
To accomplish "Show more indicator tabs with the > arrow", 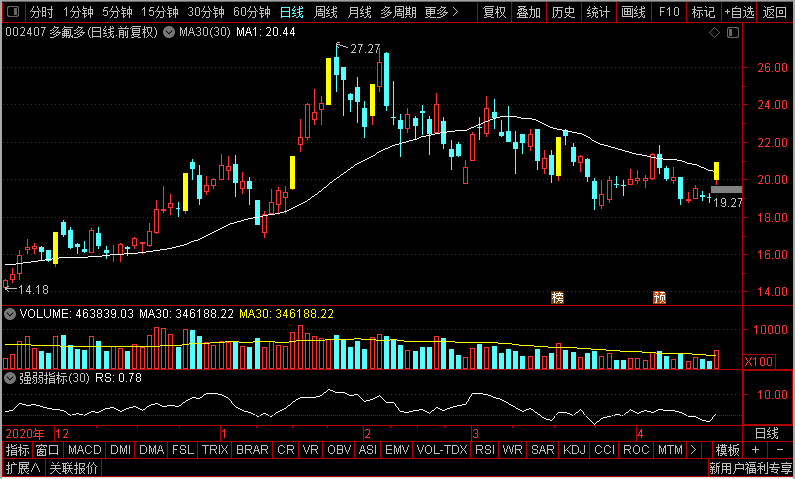I will point(693,450).
